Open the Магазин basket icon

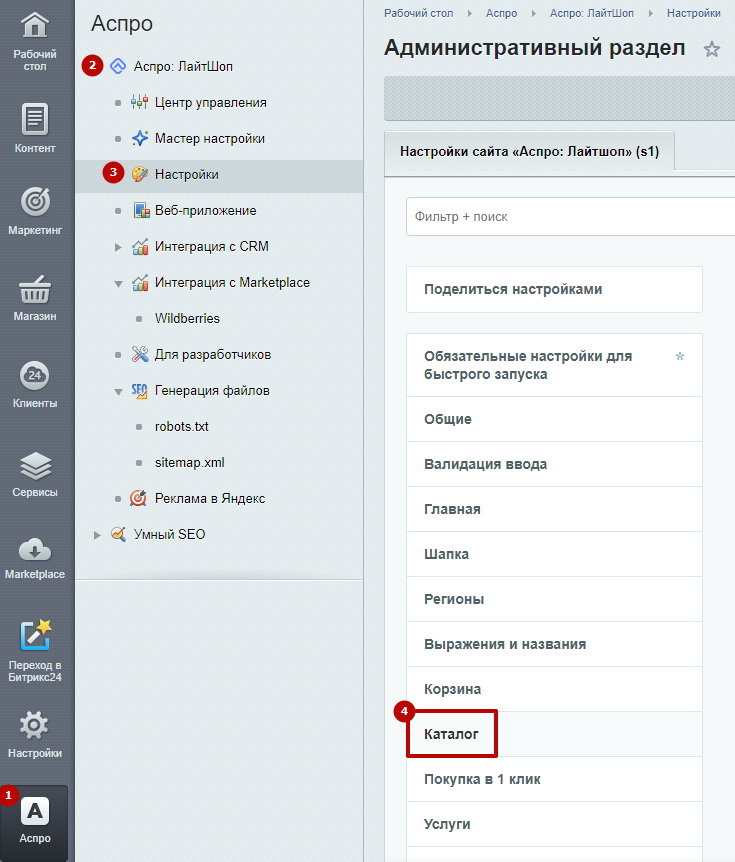point(35,290)
